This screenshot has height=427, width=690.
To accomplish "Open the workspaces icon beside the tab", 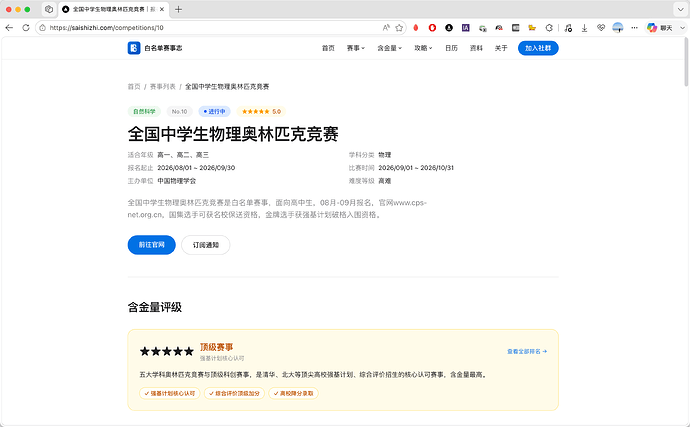I will 49,9.
